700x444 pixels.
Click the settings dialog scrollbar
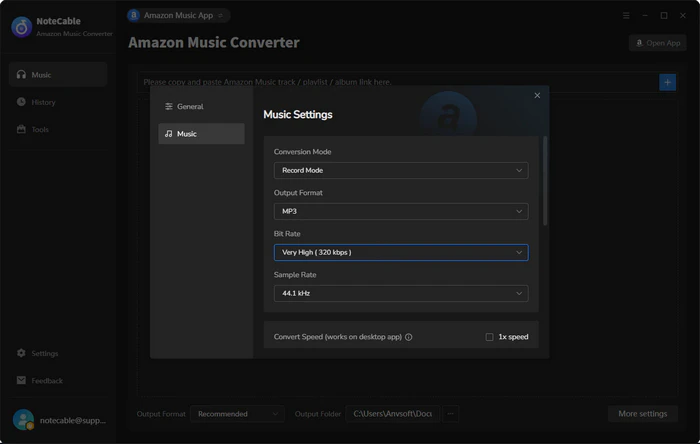click(x=545, y=181)
